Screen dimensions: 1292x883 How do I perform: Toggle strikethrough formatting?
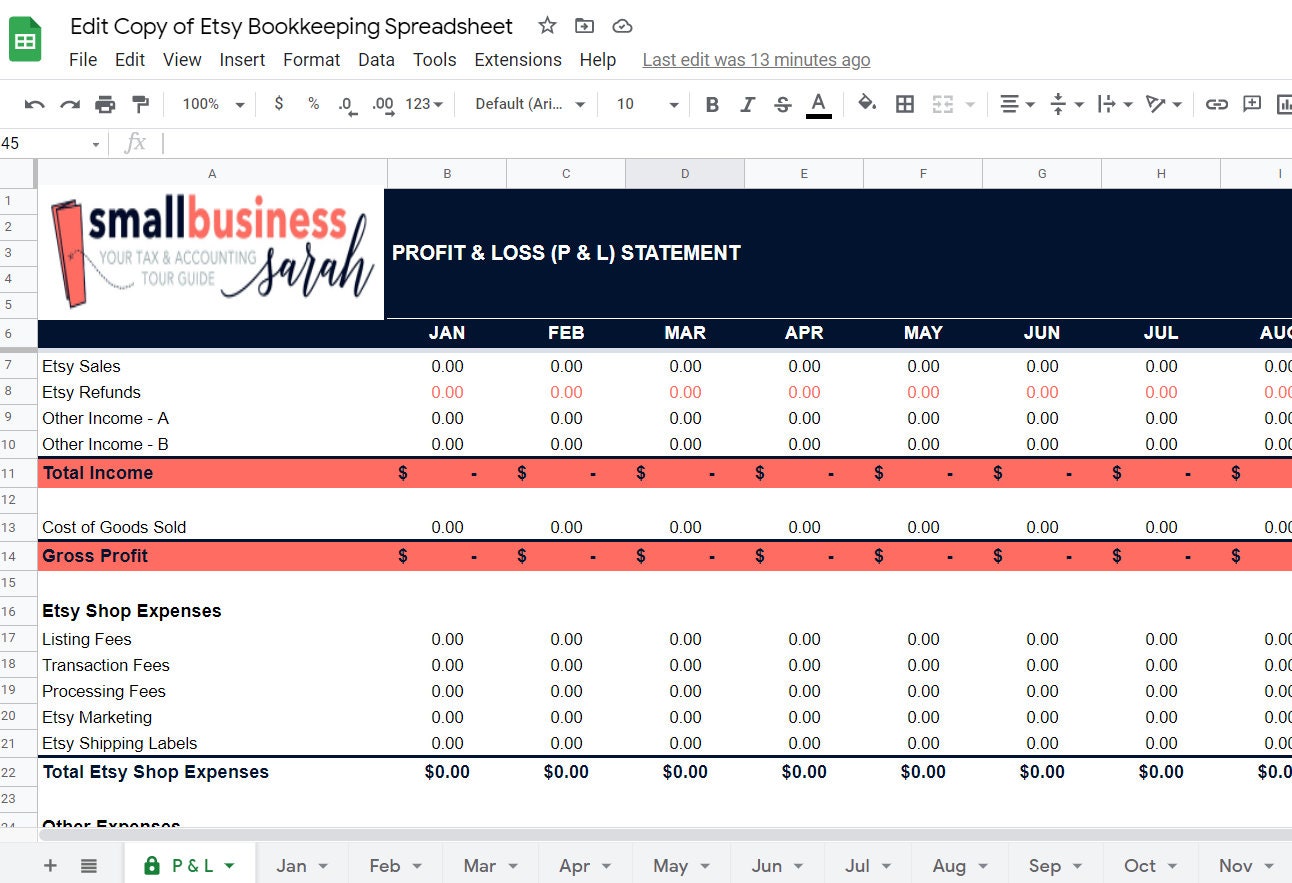click(x=783, y=104)
